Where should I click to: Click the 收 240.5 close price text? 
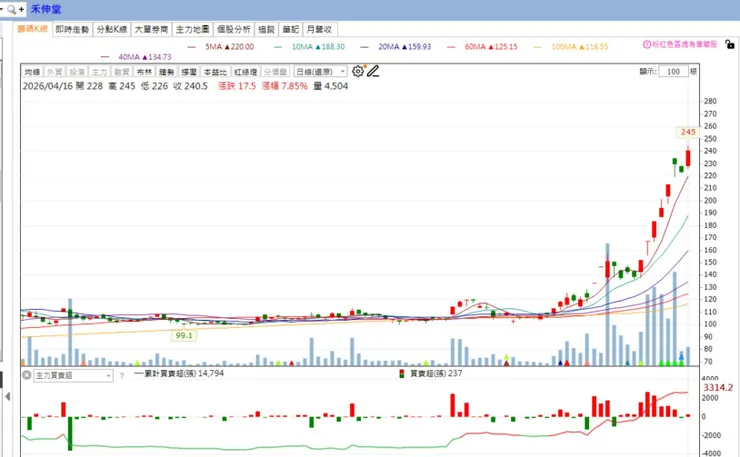coord(191,86)
